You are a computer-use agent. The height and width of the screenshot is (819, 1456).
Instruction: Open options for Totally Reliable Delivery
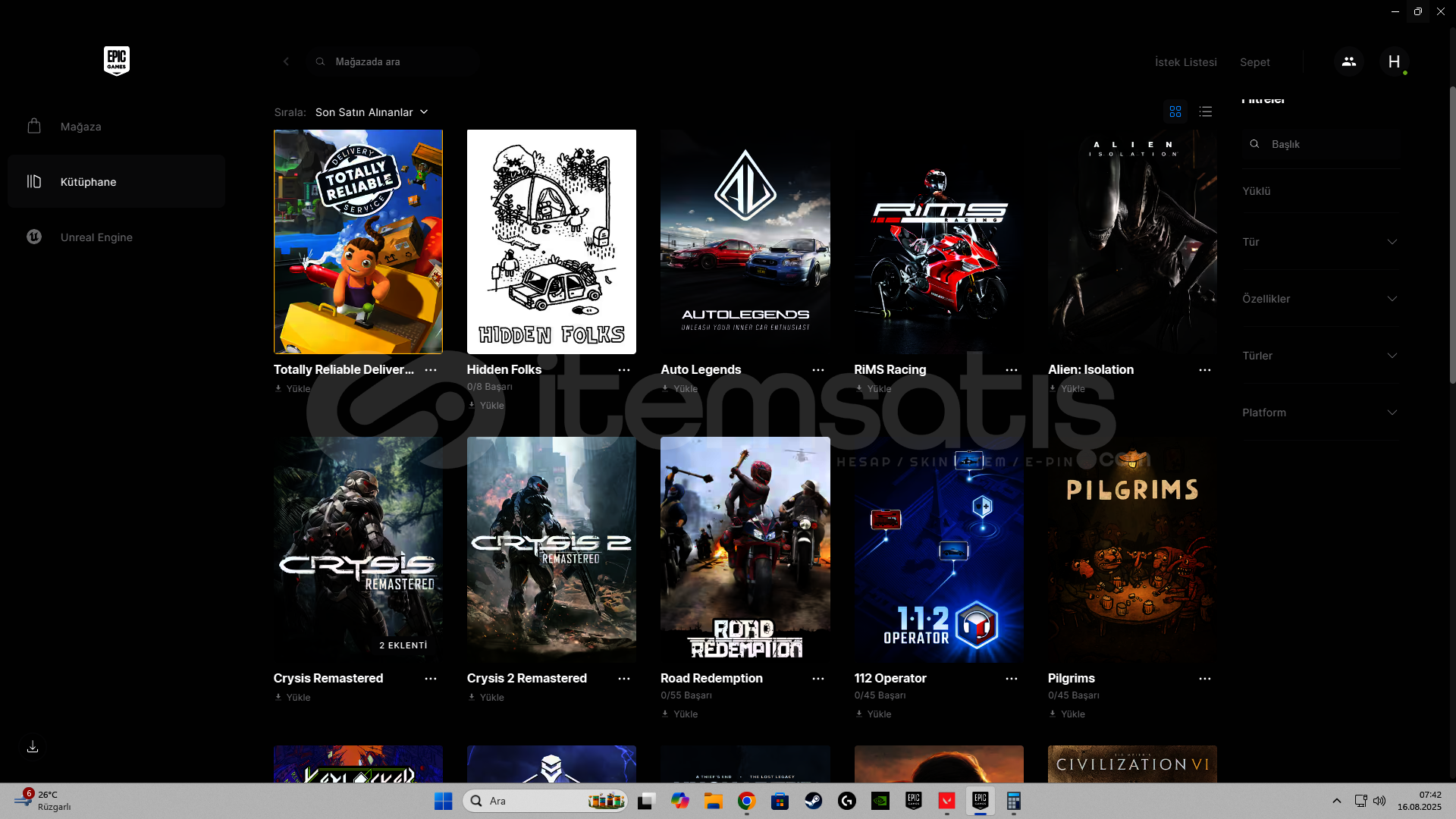(431, 369)
